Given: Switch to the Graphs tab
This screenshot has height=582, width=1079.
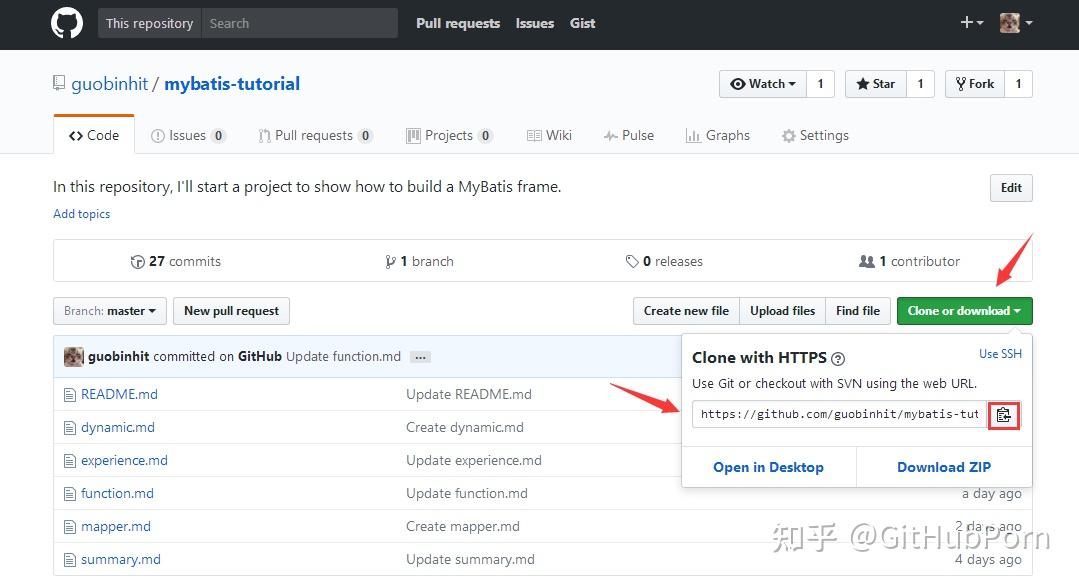Looking at the screenshot, I should 718,134.
